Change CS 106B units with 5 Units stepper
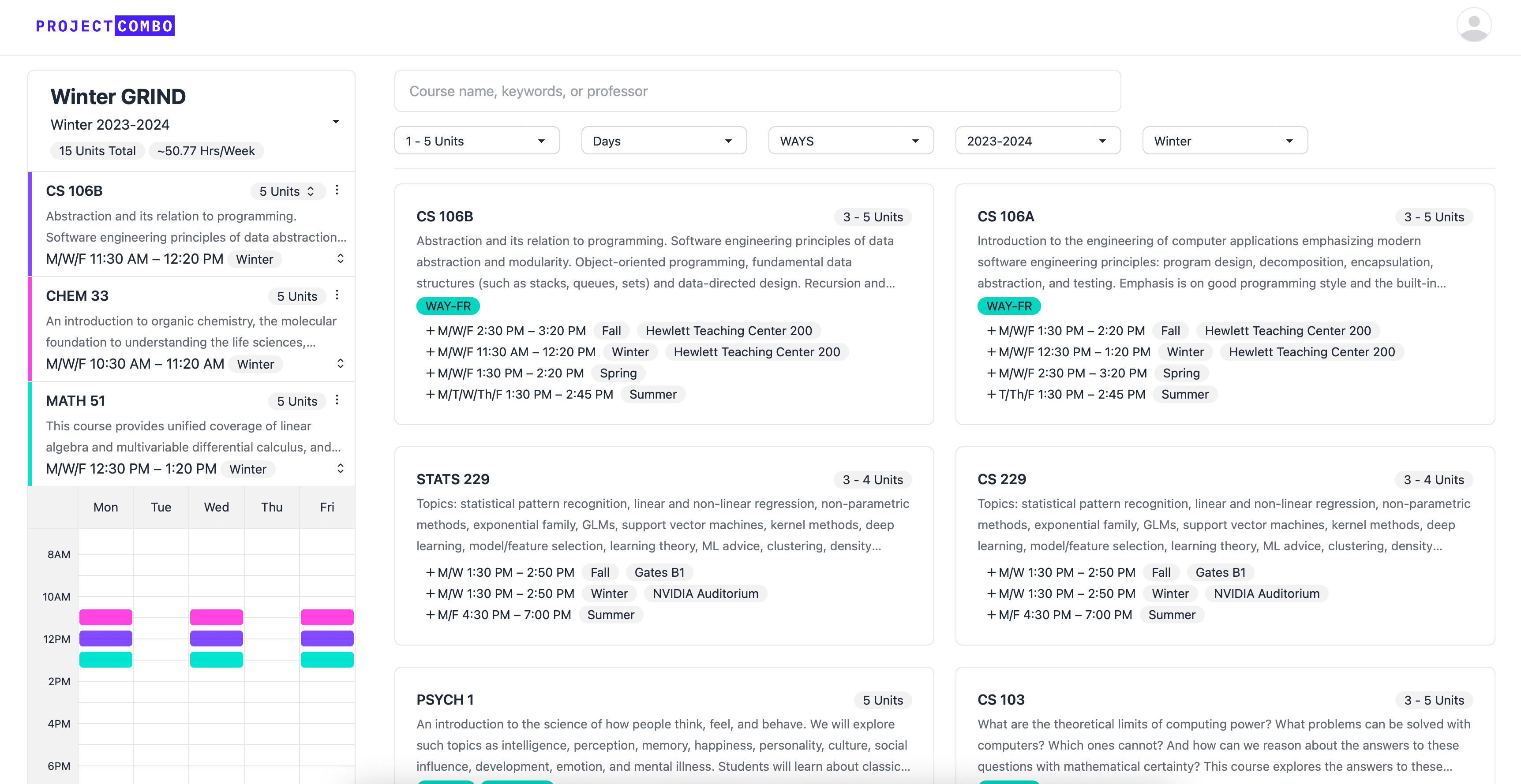The height and width of the screenshot is (784, 1521). [x=288, y=191]
